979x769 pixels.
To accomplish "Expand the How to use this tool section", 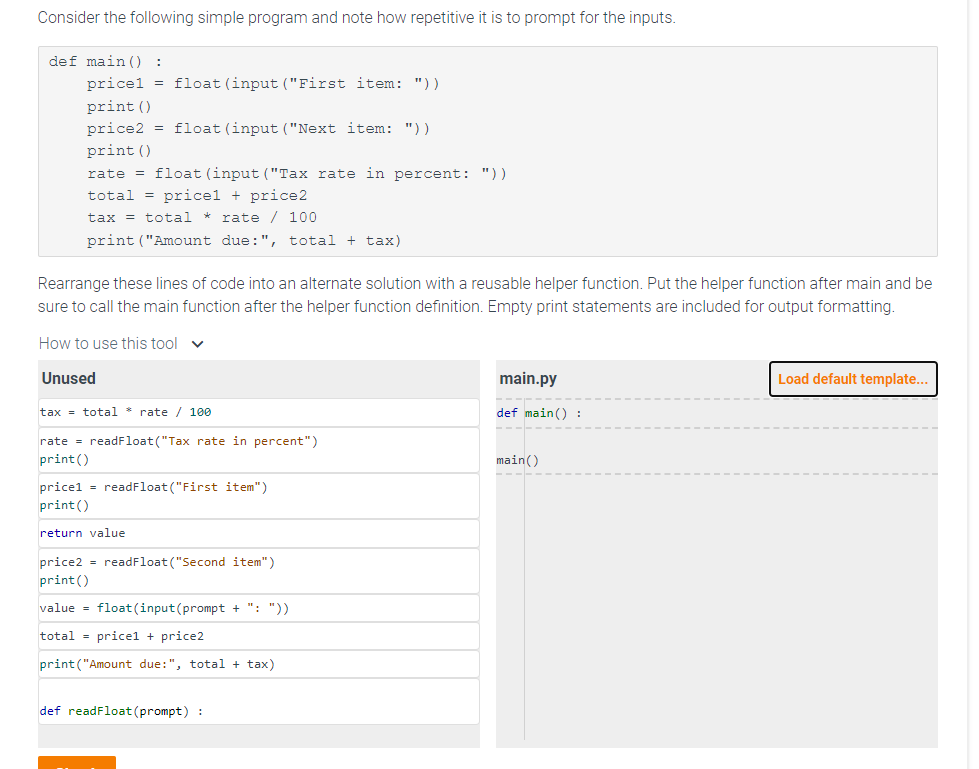I will [121, 343].
